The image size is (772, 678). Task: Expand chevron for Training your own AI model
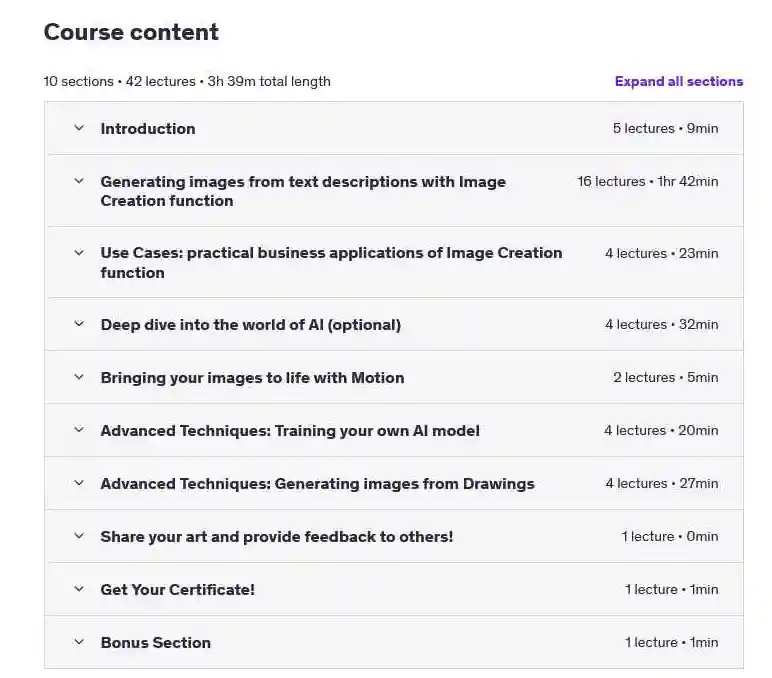(x=79, y=430)
